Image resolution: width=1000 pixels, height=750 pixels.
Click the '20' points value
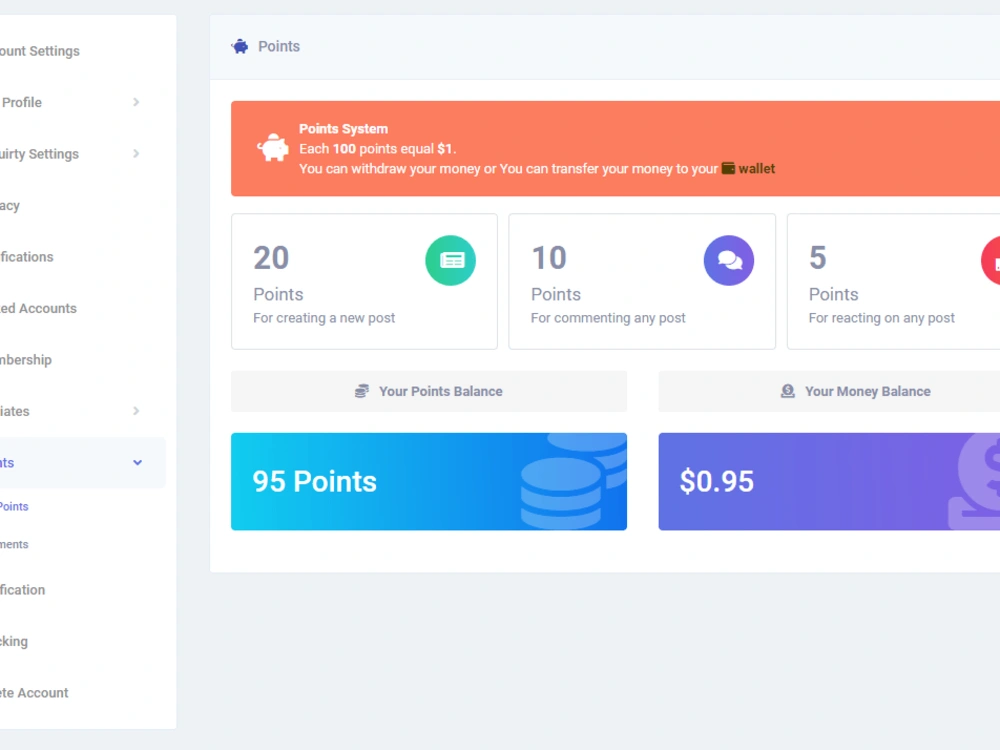(271, 258)
